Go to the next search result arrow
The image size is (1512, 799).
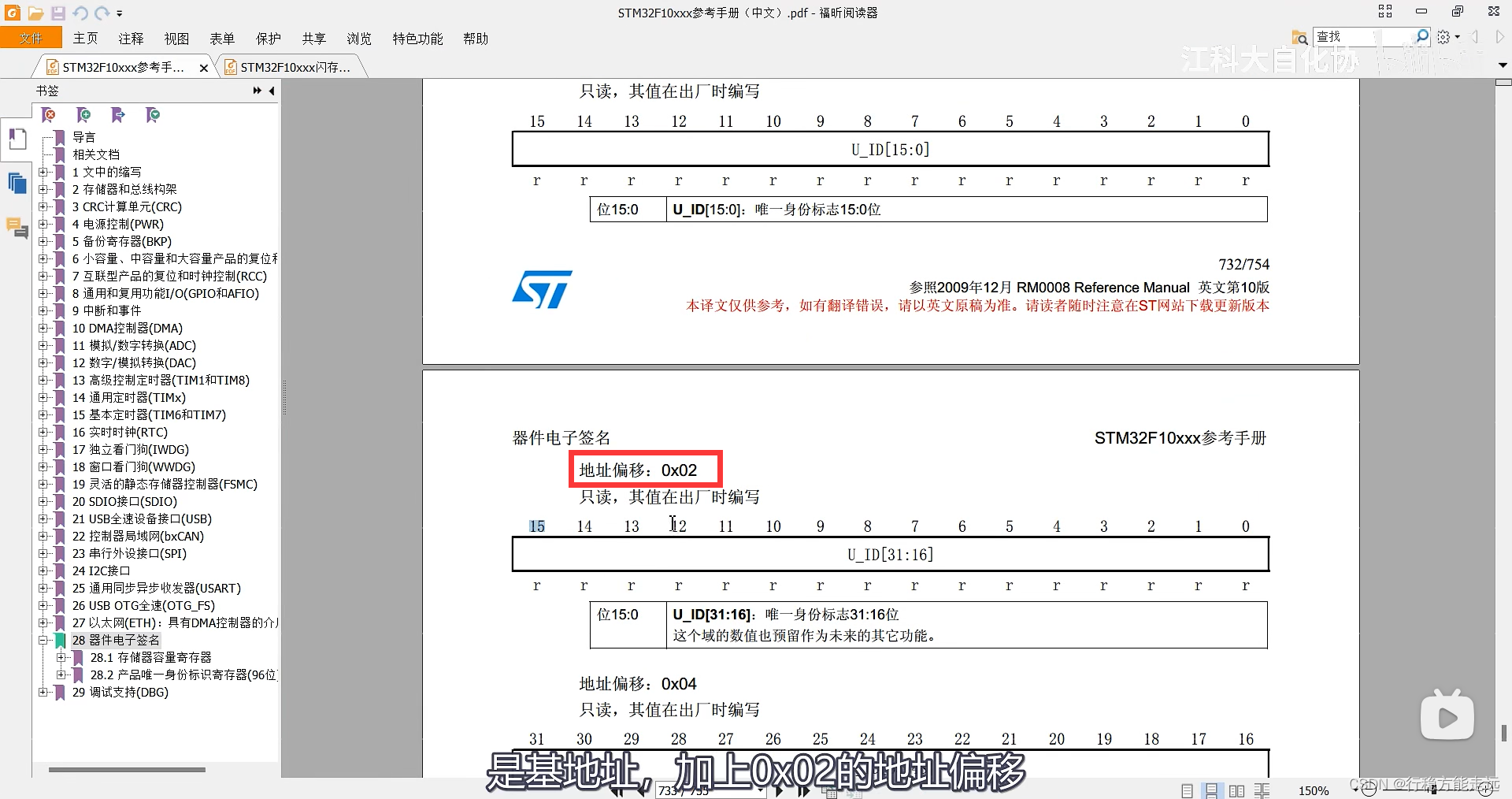coord(1499,36)
